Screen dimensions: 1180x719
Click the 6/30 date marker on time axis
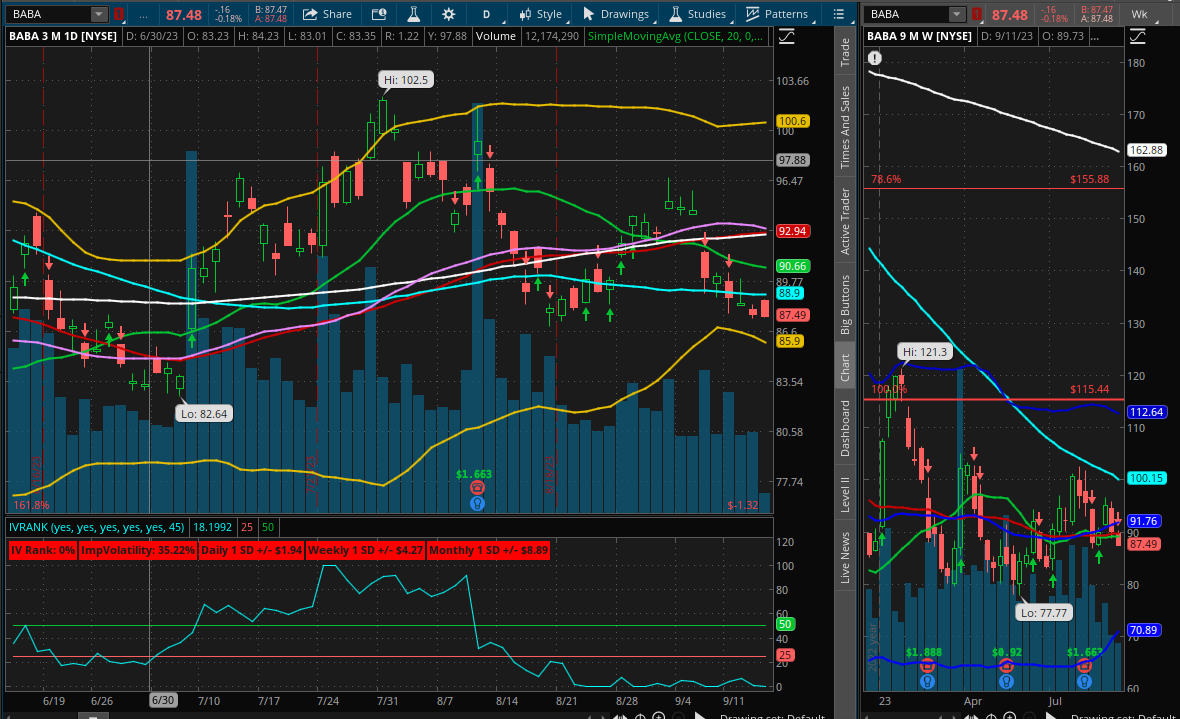[x=162, y=701]
